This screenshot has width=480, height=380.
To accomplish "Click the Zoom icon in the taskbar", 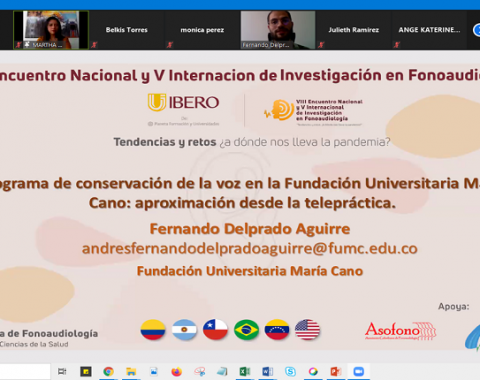I will pos(359,371).
